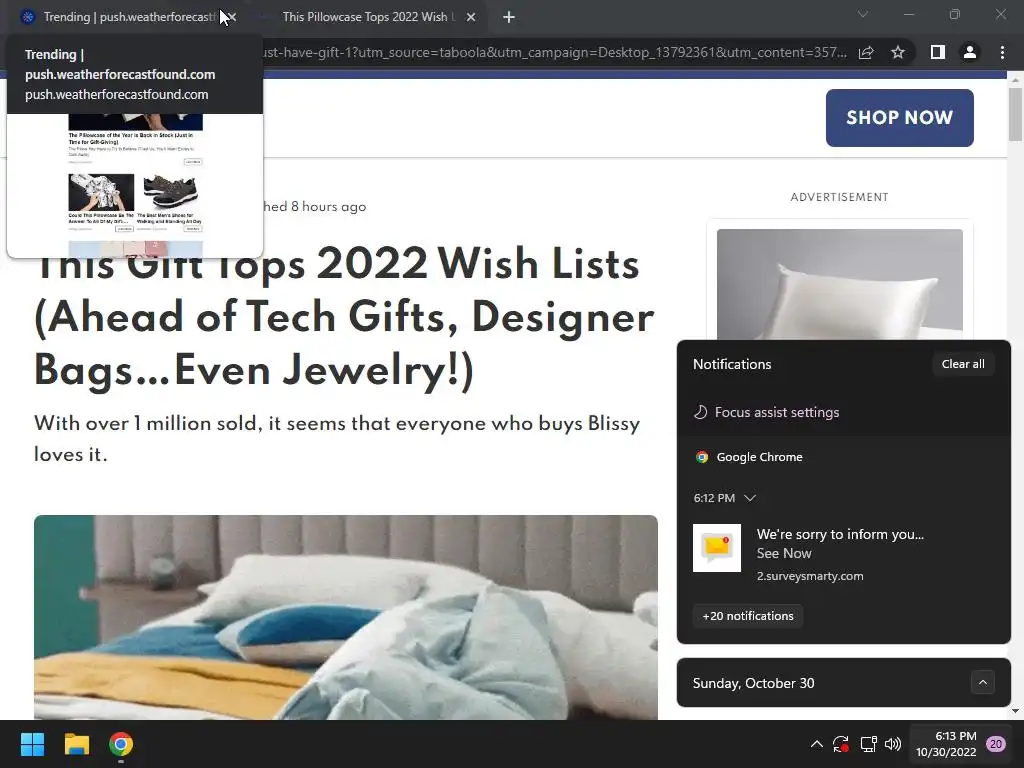Open the volume speaker tray icon
The image size is (1024, 768).
click(893, 744)
